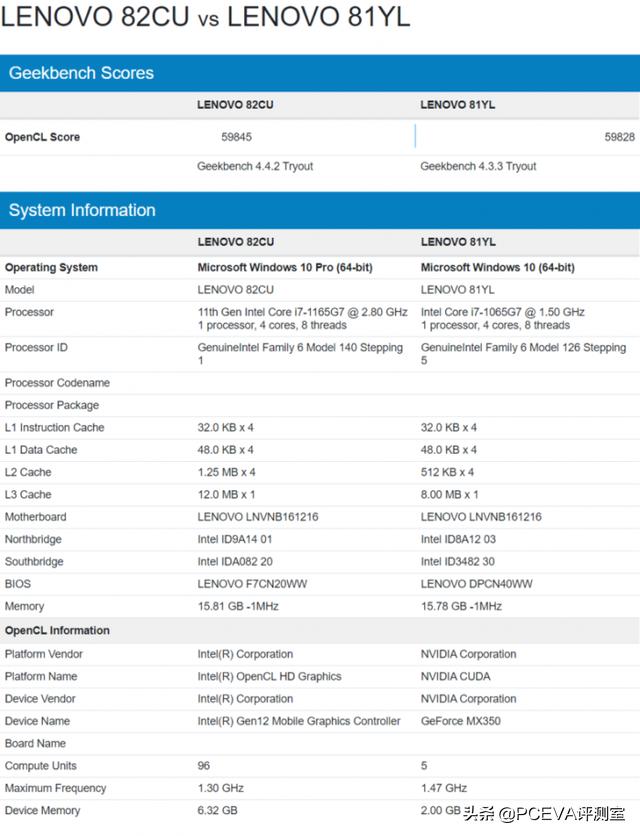Image resolution: width=640 pixels, height=836 pixels.
Task: Click Model cell LENOVO 81YL
Action: tap(458, 290)
